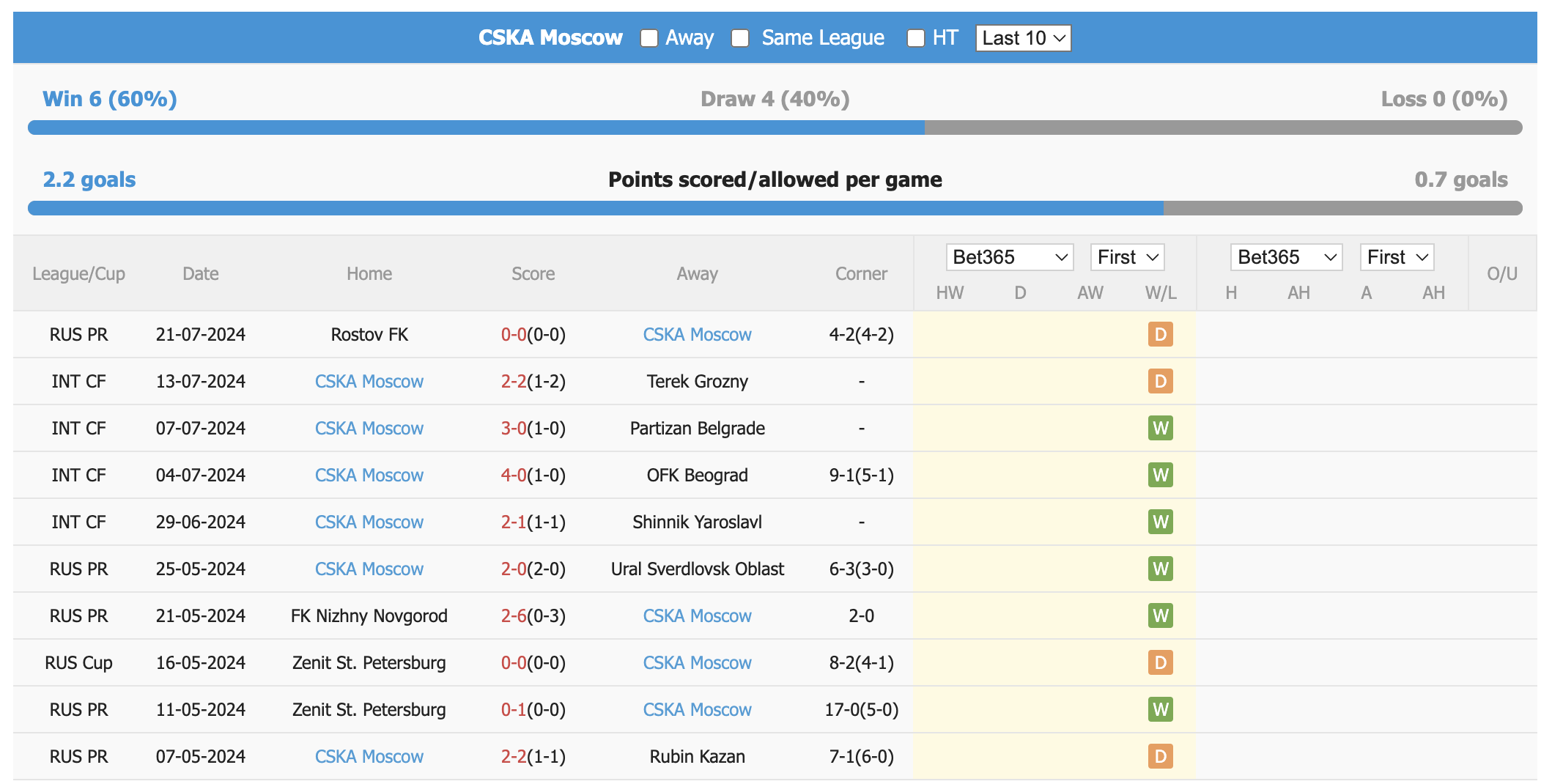Viewport: 1552px width, 784px height.
Task: Toggle the Same League checkbox
Action: (x=740, y=38)
